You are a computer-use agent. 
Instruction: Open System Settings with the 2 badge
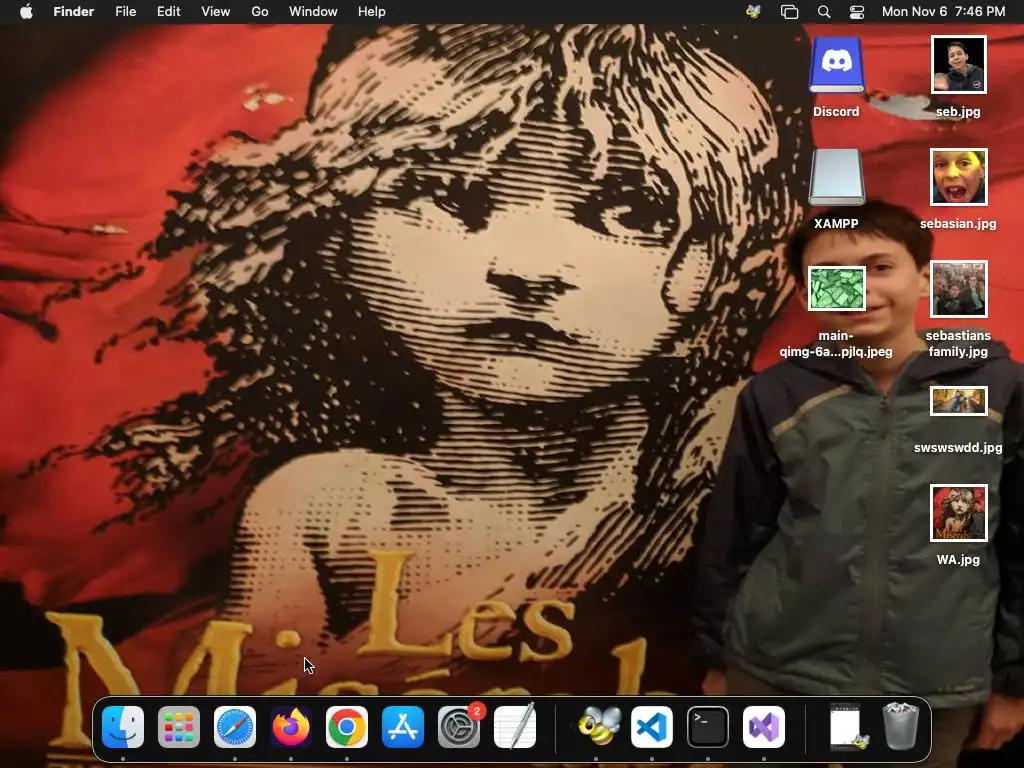pos(459,727)
